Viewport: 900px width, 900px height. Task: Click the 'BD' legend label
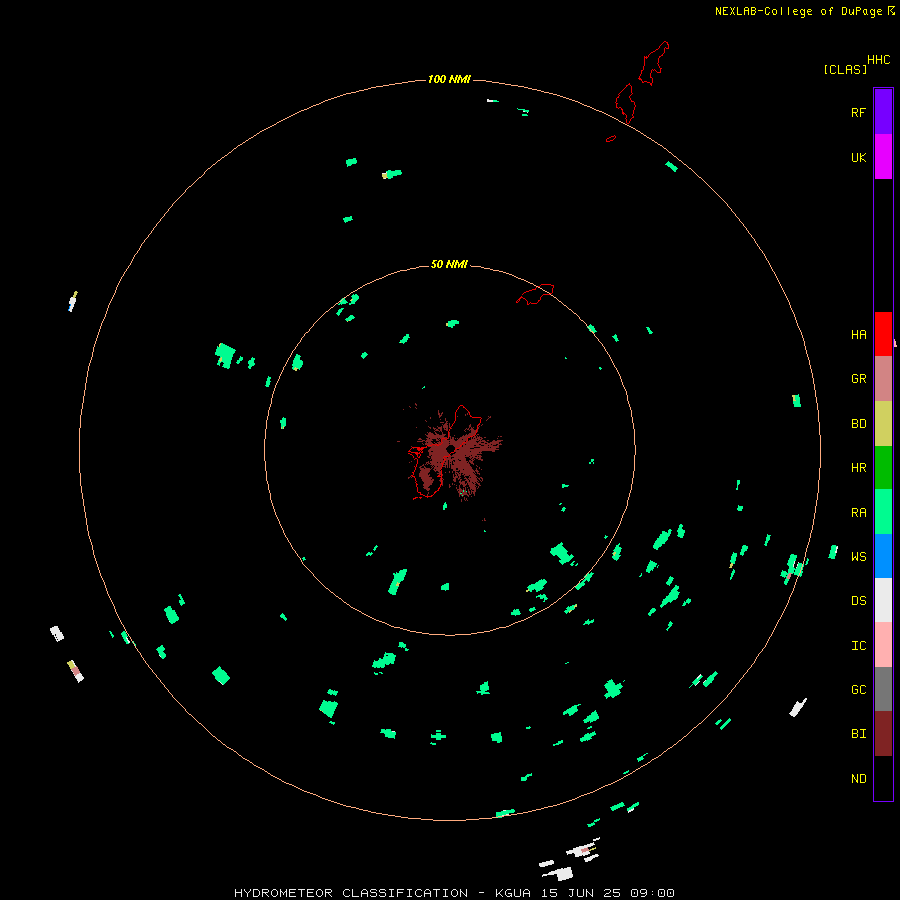point(858,424)
